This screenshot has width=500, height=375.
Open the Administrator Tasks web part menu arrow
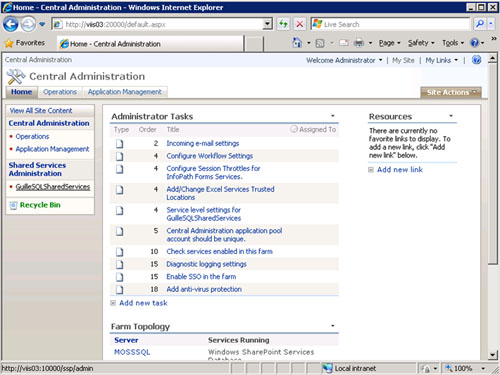[x=332, y=116]
